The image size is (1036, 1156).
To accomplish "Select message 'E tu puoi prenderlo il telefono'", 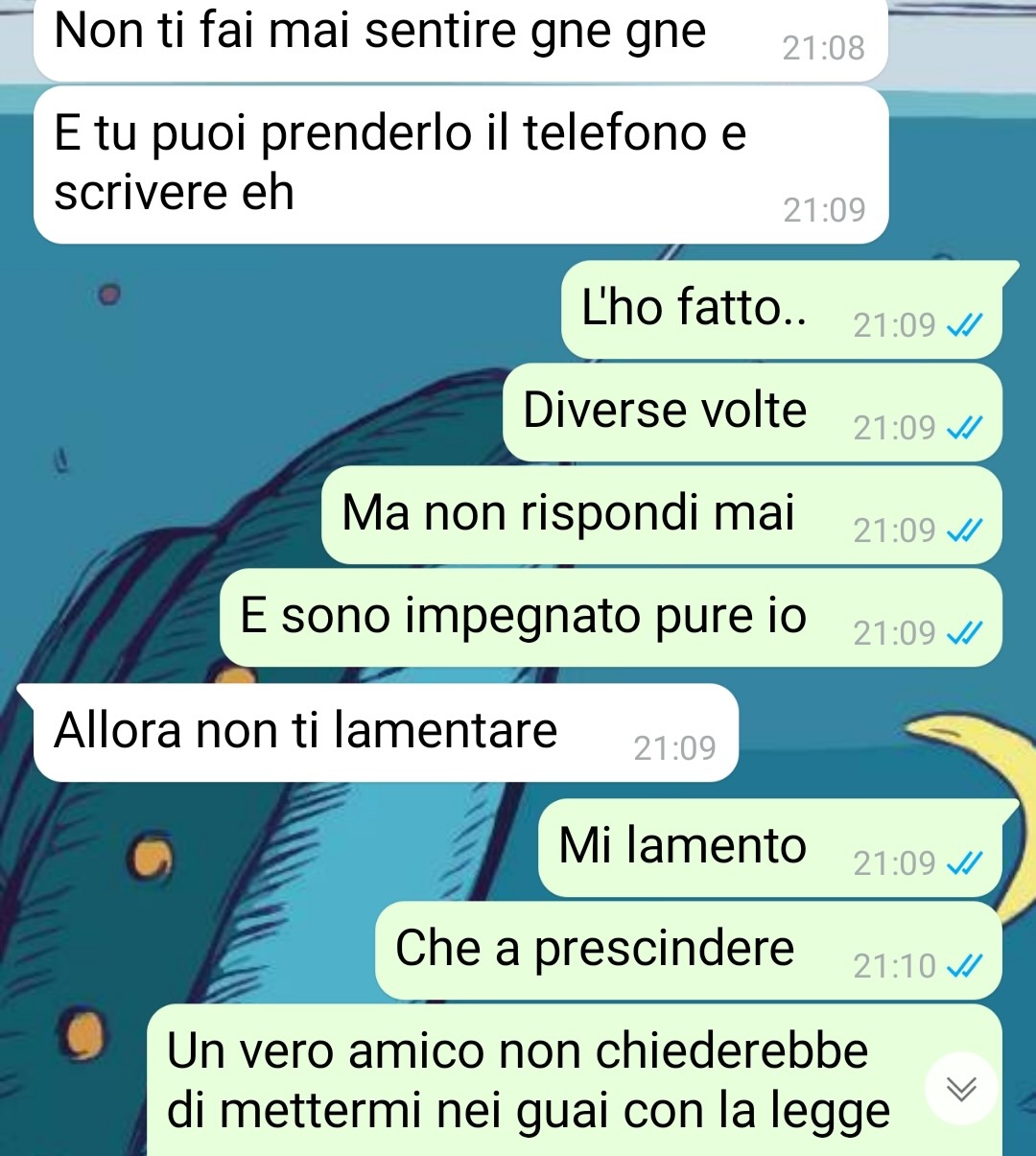I will point(460,165).
